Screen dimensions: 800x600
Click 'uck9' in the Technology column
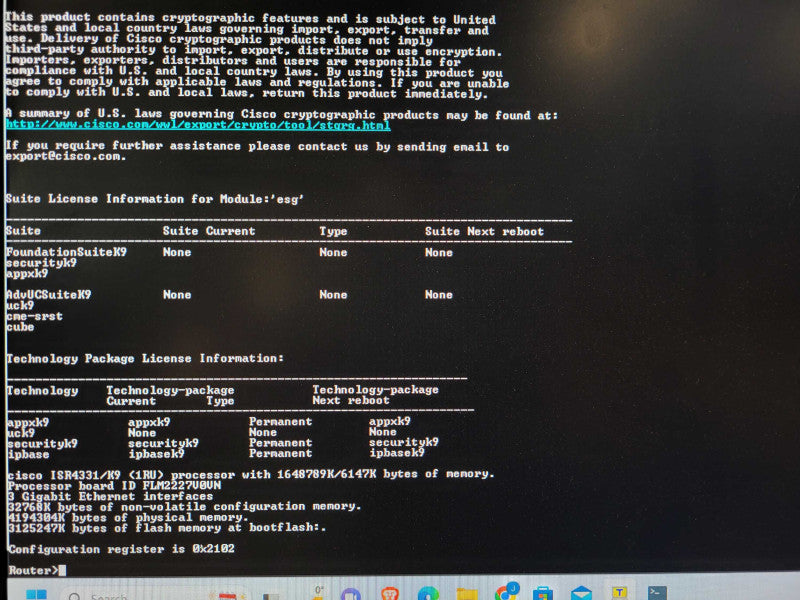(x=21, y=433)
